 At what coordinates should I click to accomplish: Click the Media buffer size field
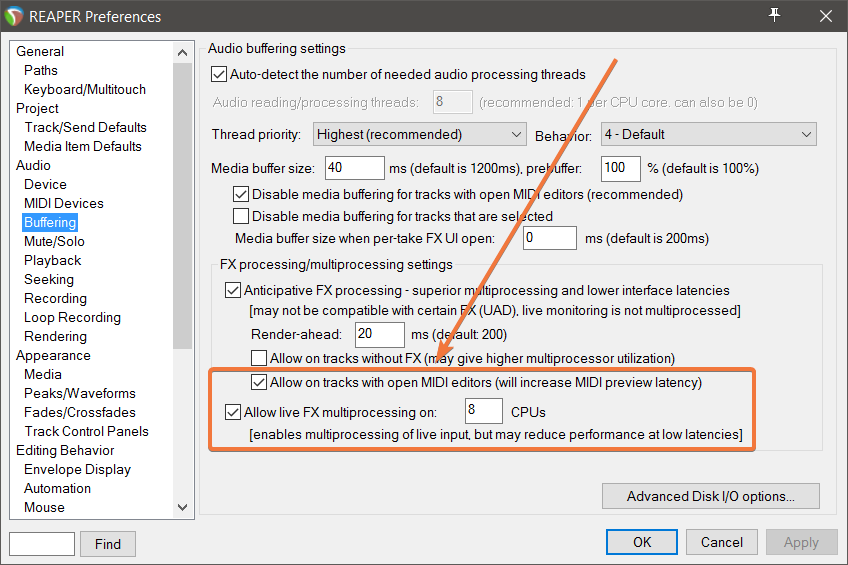355,168
